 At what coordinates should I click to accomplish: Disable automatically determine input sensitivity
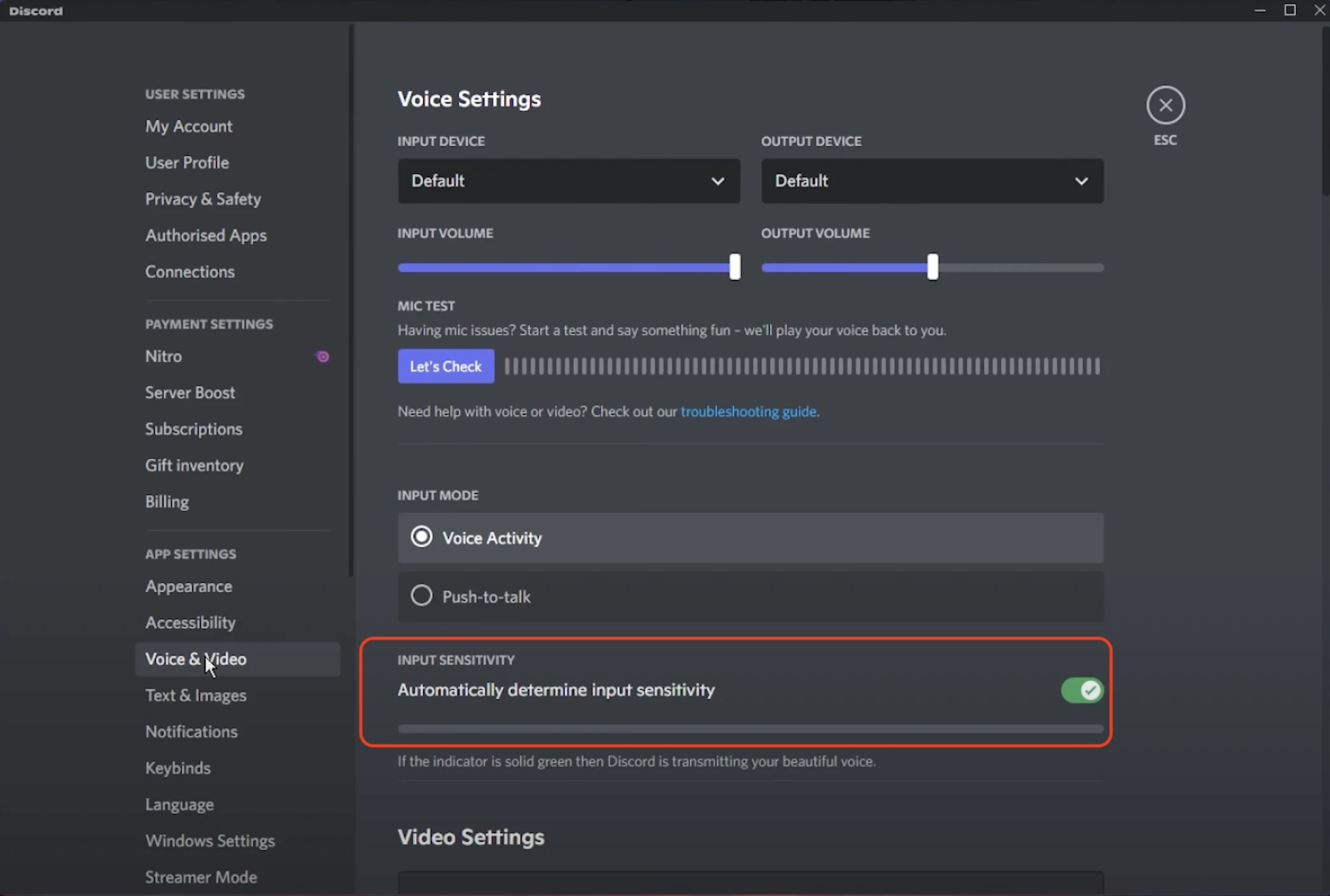pos(1081,690)
